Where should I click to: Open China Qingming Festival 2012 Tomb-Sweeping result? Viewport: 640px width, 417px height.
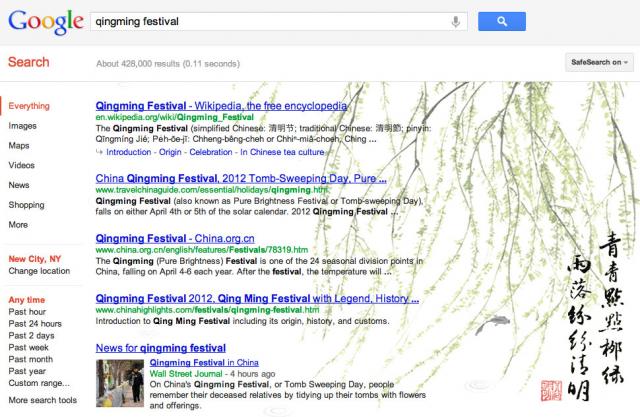pyautogui.click(x=241, y=179)
